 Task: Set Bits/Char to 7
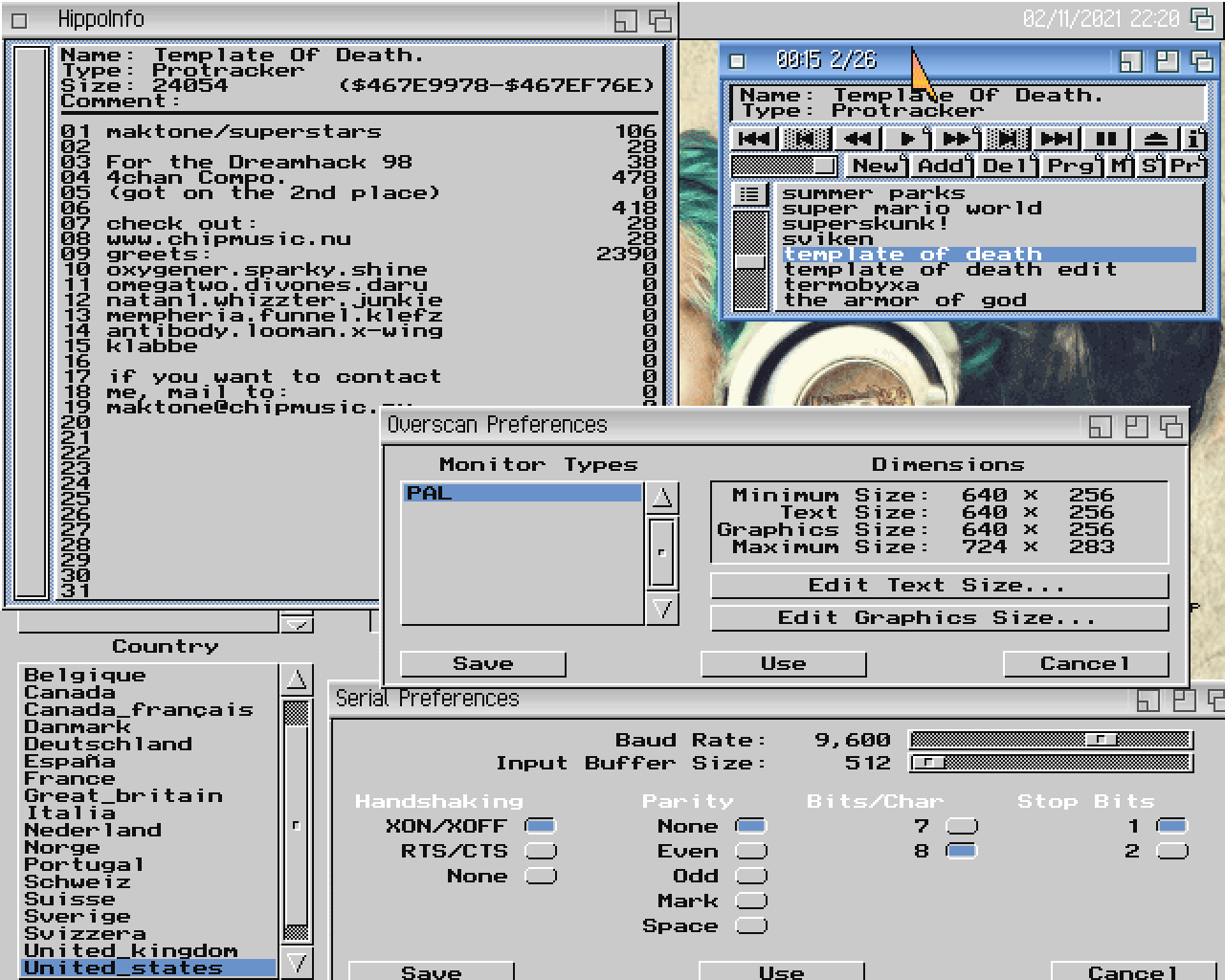click(x=962, y=826)
